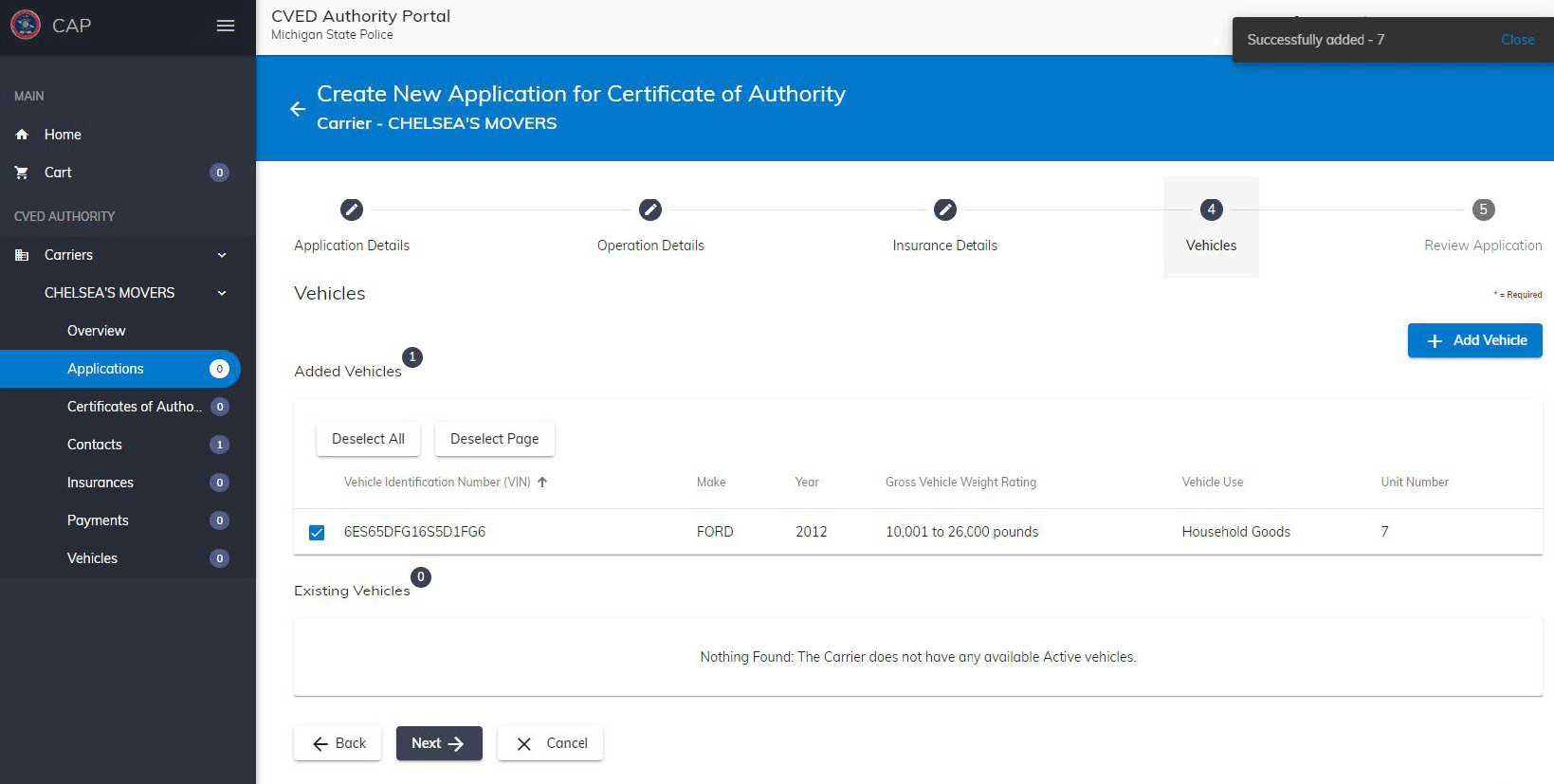Click the Deselect All button
Viewport: 1554px width, 784px height.
(x=368, y=439)
